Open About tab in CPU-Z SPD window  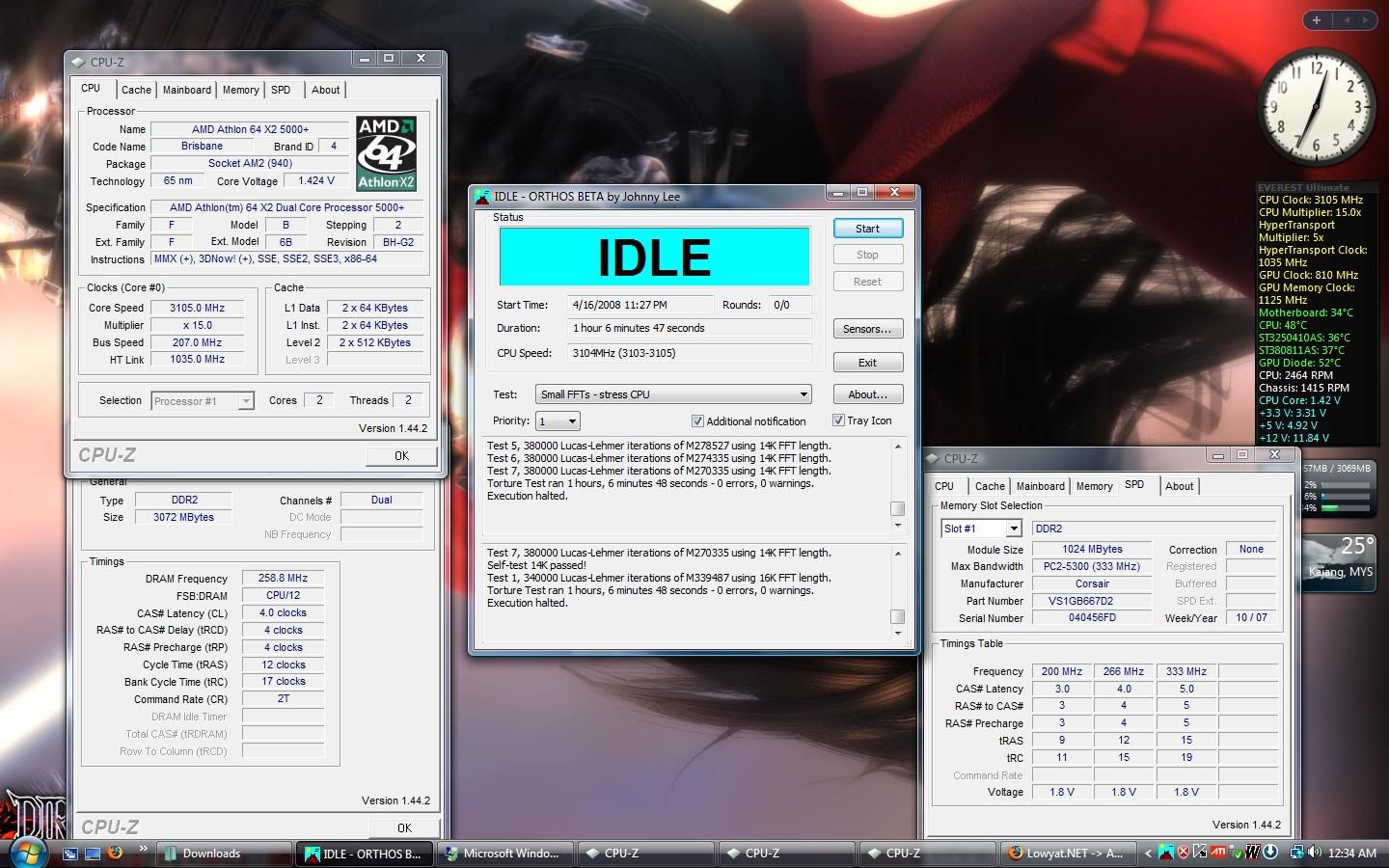(x=1179, y=486)
